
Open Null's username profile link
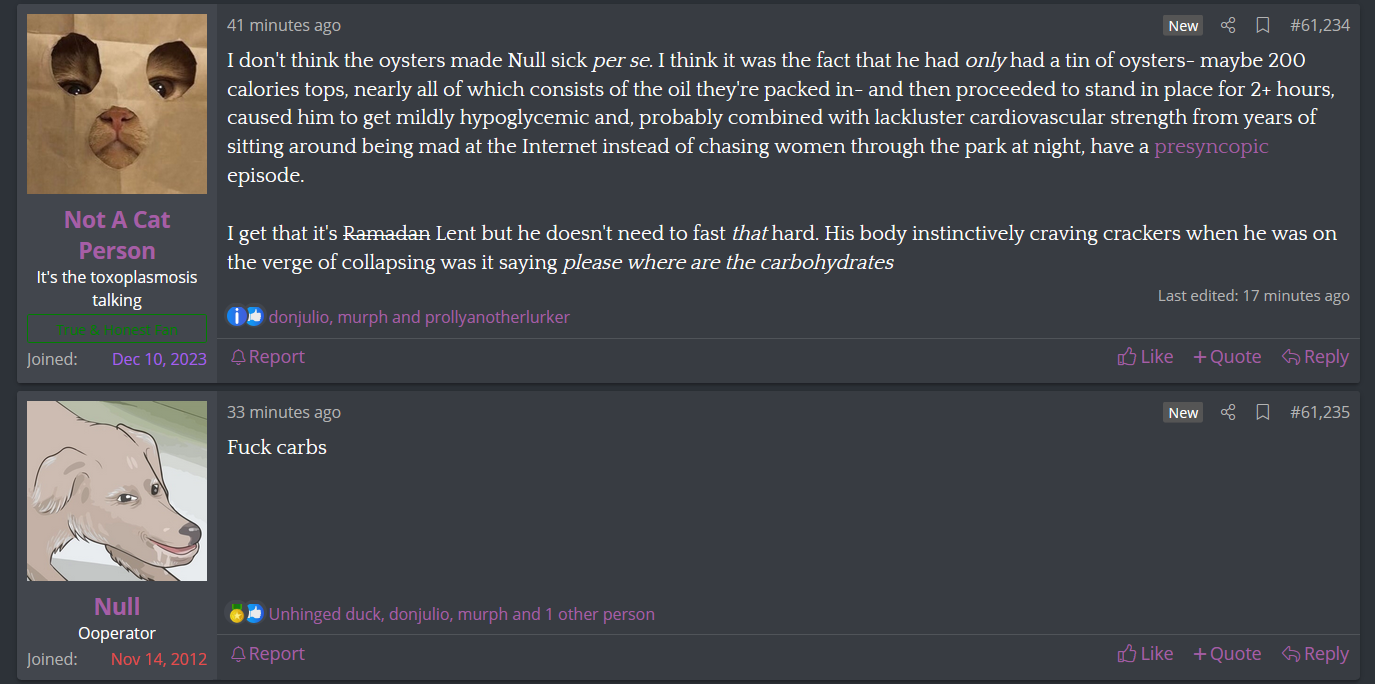(x=117, y=606)
